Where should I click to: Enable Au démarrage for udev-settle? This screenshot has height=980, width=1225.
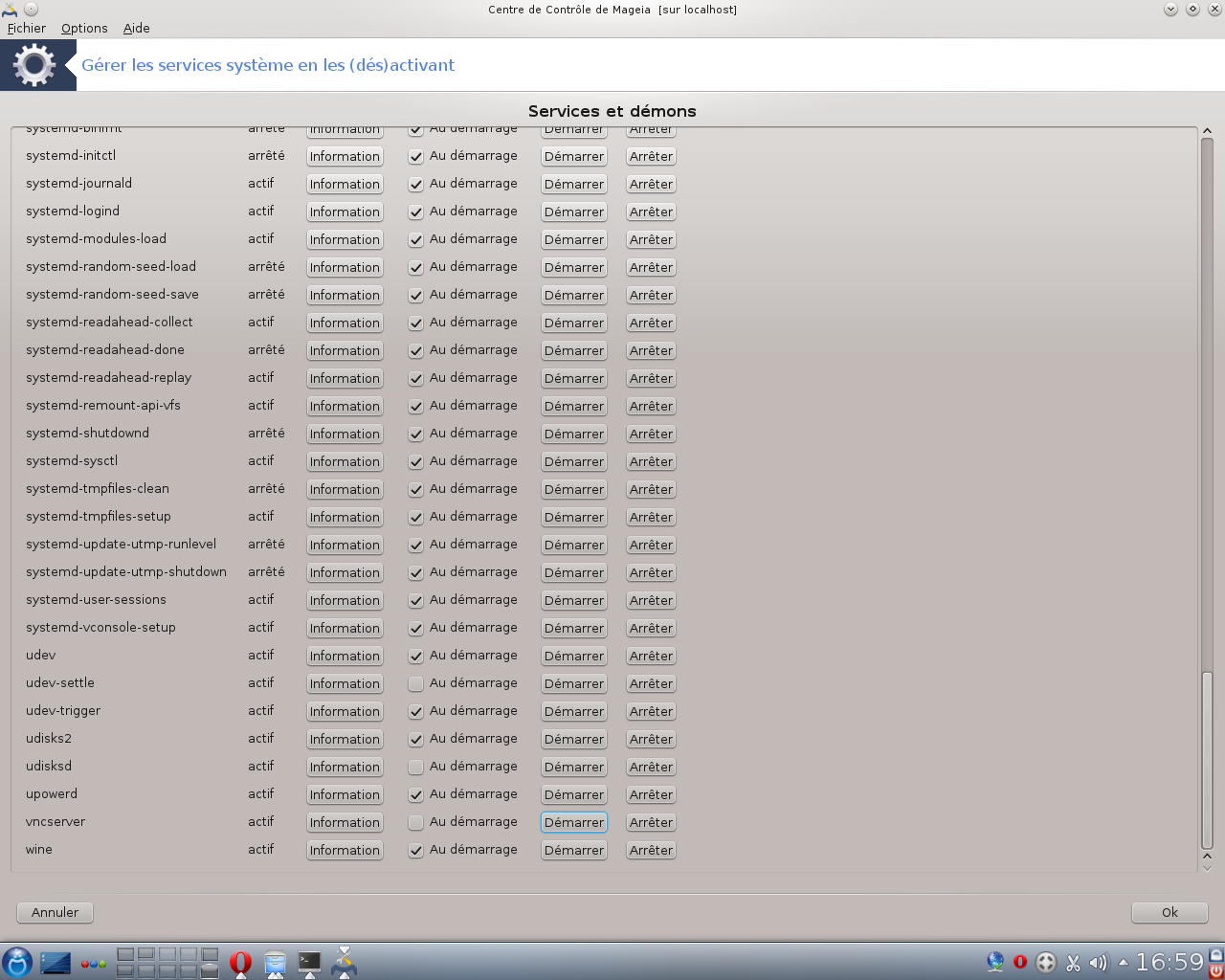pos(415,683)
